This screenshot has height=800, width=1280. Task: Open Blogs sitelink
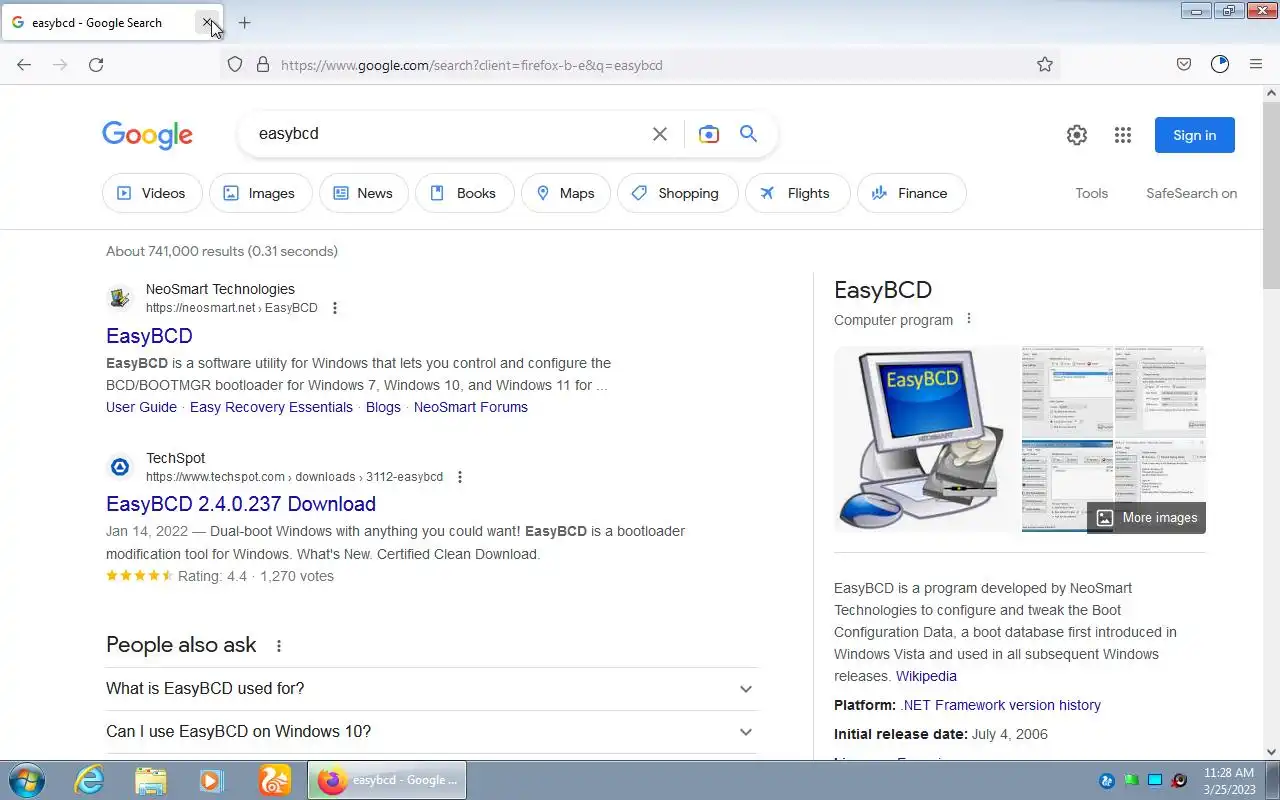coord(383,407)
